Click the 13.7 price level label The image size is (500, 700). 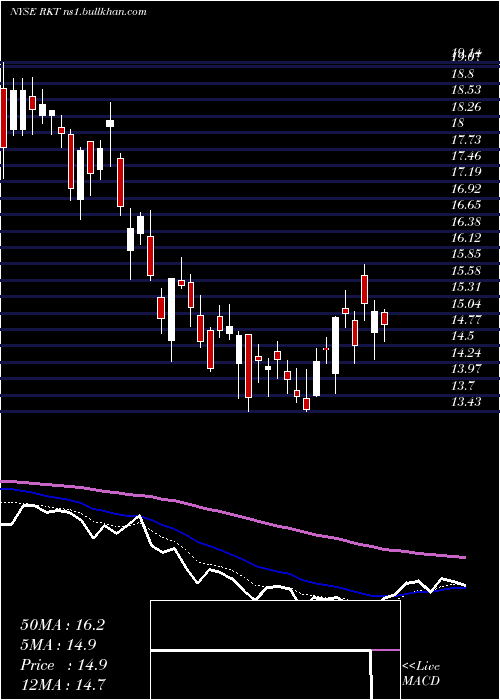(x=463, y=385)
